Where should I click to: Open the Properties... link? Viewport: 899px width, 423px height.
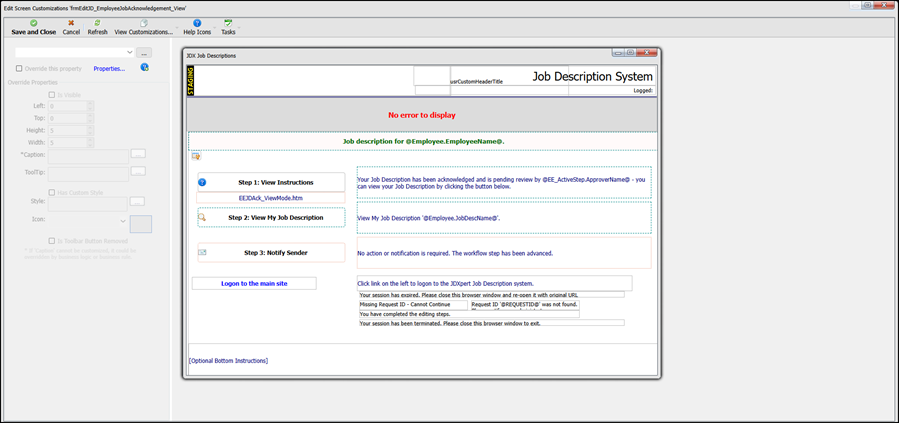109,69
